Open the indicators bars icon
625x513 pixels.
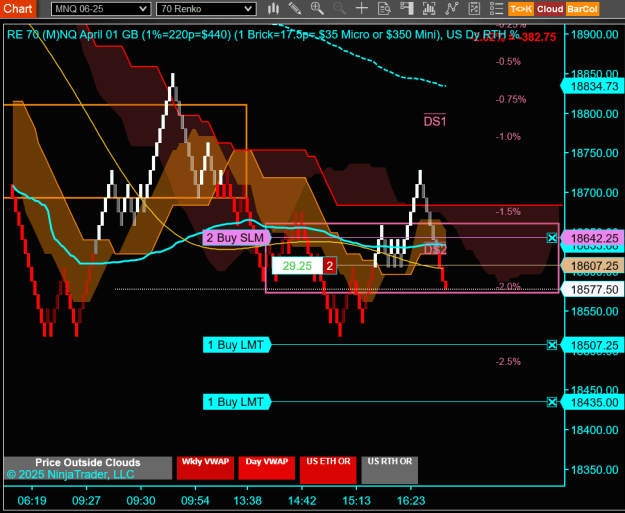429,8
